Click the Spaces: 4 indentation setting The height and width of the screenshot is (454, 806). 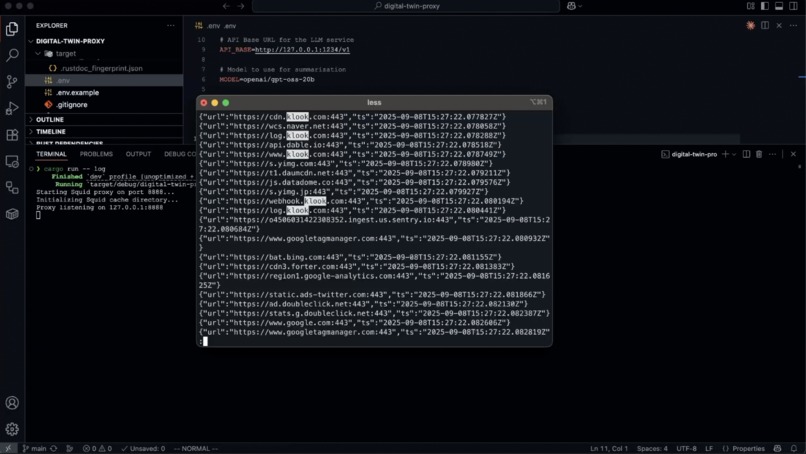[x=652, y=448]
